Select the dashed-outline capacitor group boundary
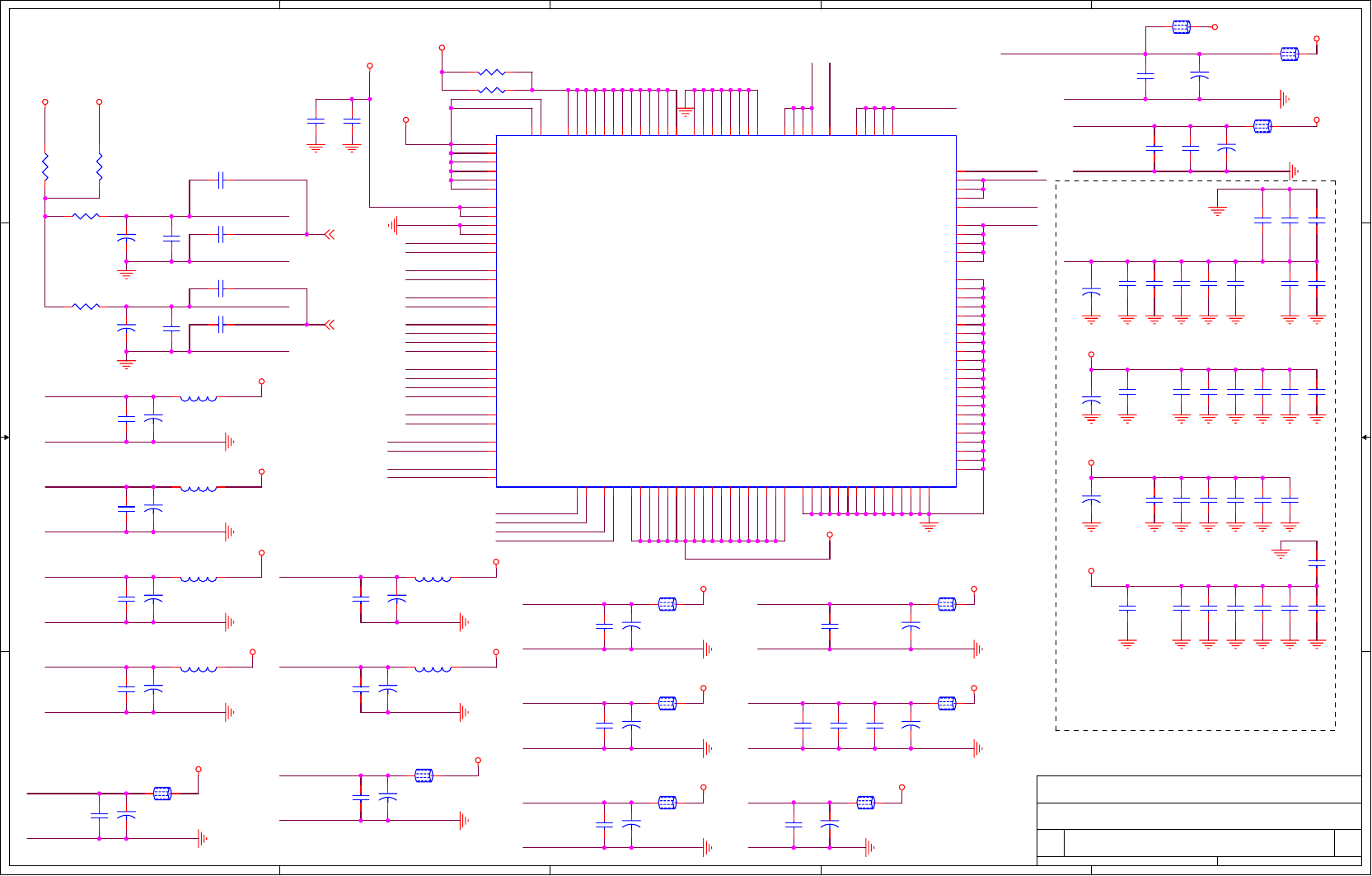The height and width of the screenshot is (876, 1372). point(1196,456)
